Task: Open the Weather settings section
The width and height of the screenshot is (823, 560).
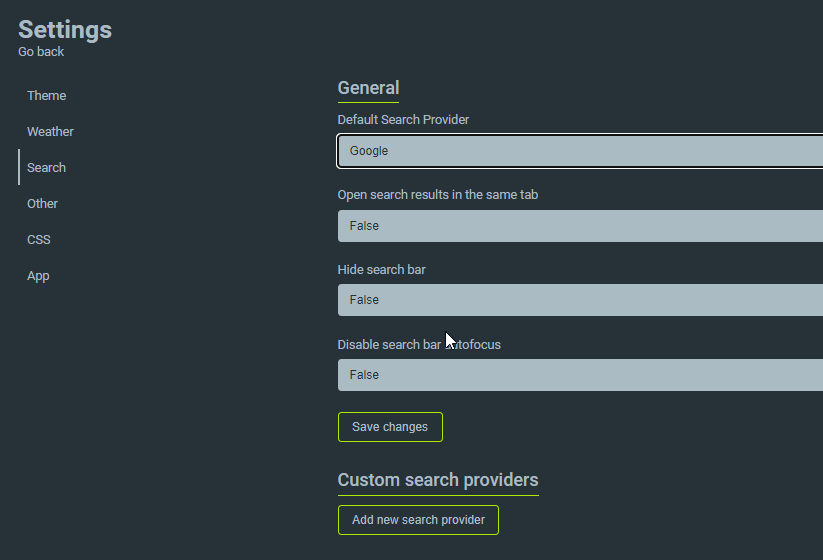Action: (x=50, y=132)
